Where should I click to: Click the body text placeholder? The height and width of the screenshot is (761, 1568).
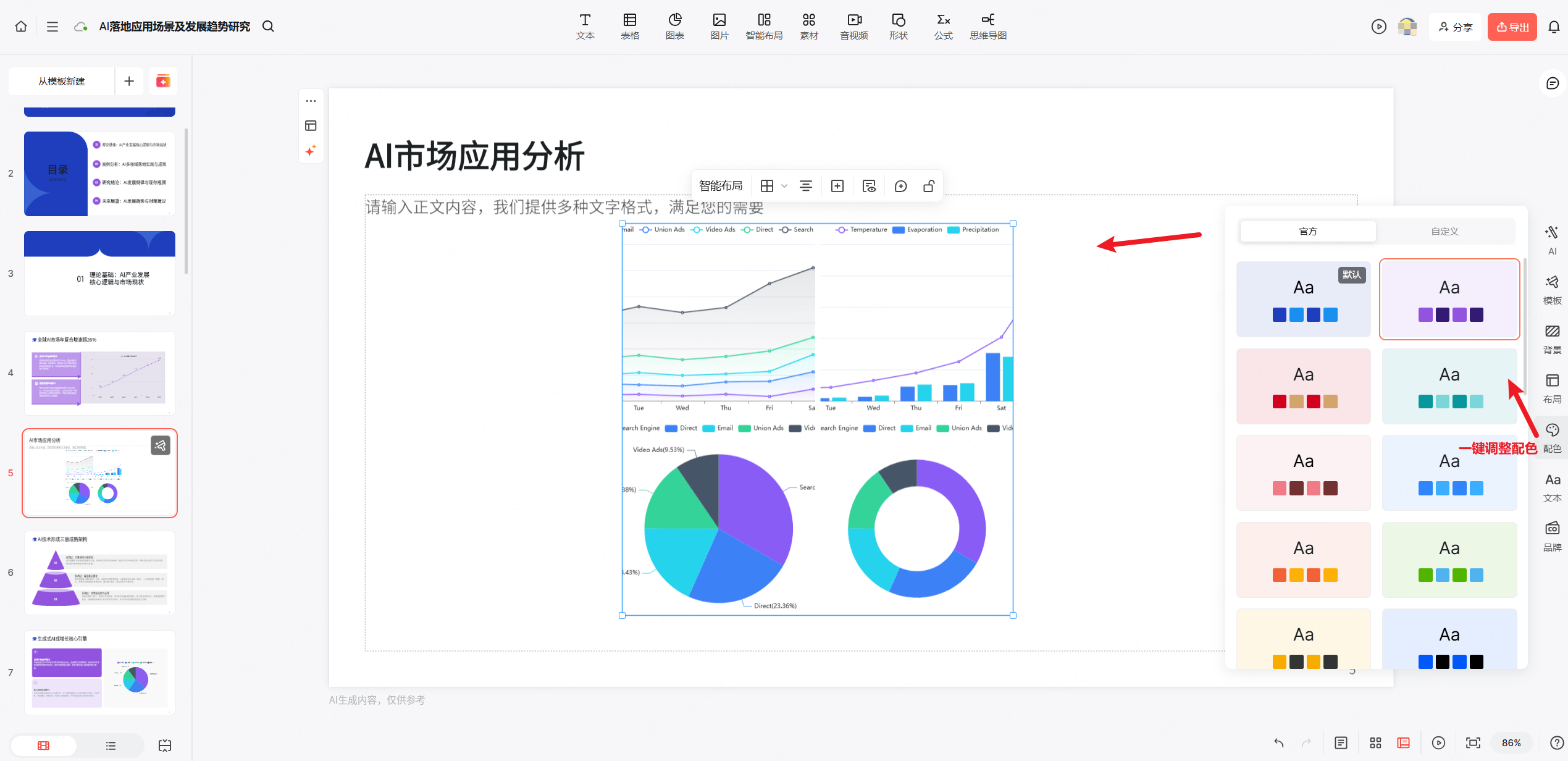[x=564, y=207]
